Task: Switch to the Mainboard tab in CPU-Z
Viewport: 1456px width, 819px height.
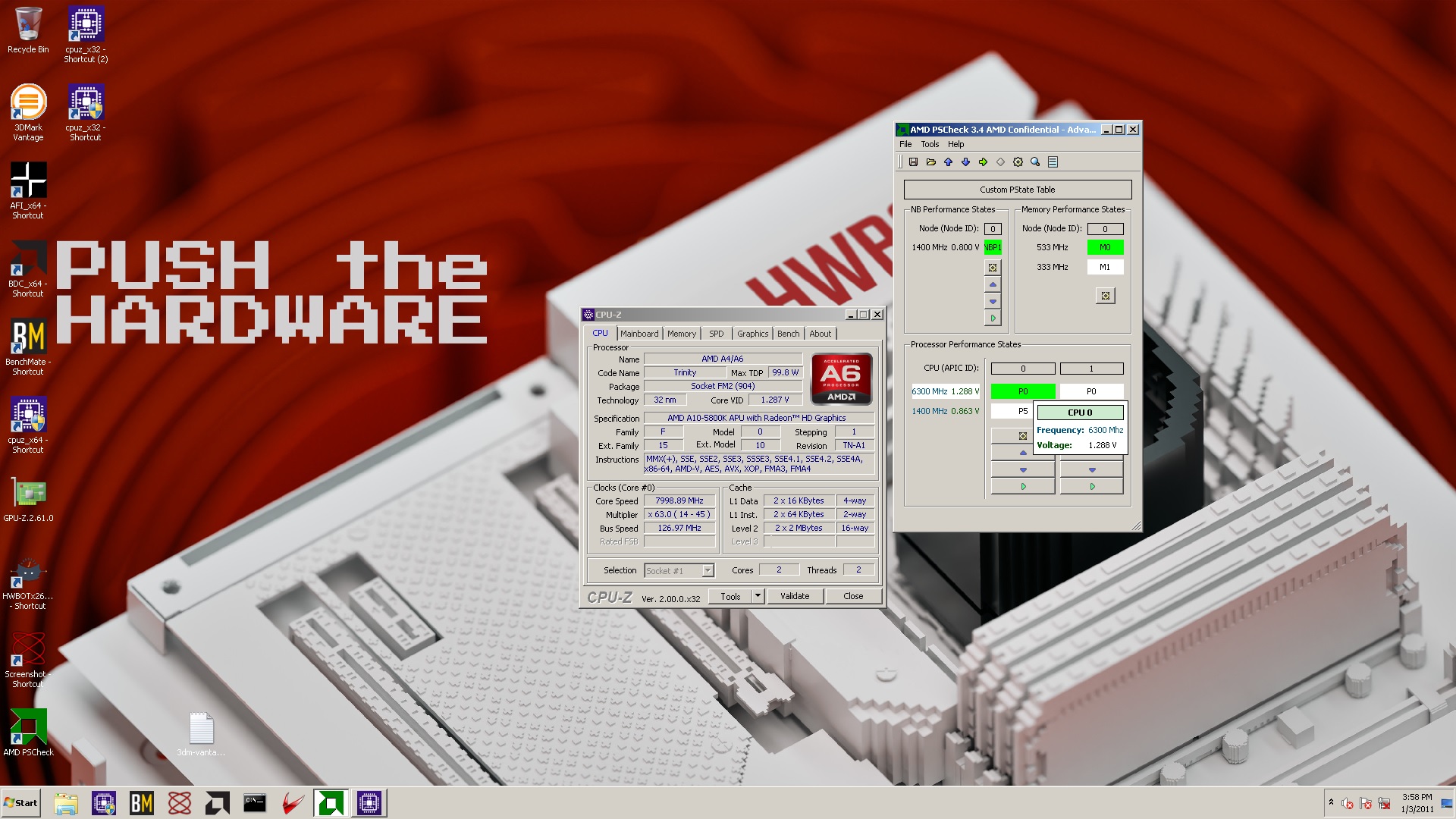Action: point(639,334)
